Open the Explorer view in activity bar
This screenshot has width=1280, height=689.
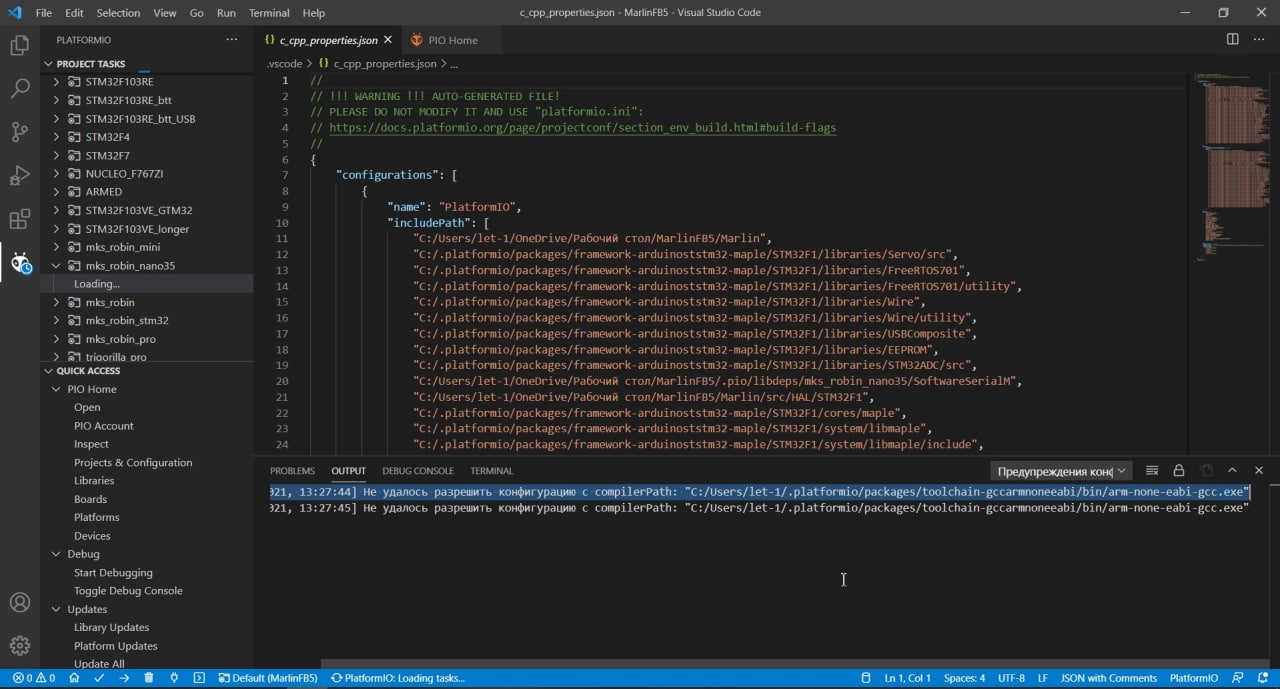(19, 45)
